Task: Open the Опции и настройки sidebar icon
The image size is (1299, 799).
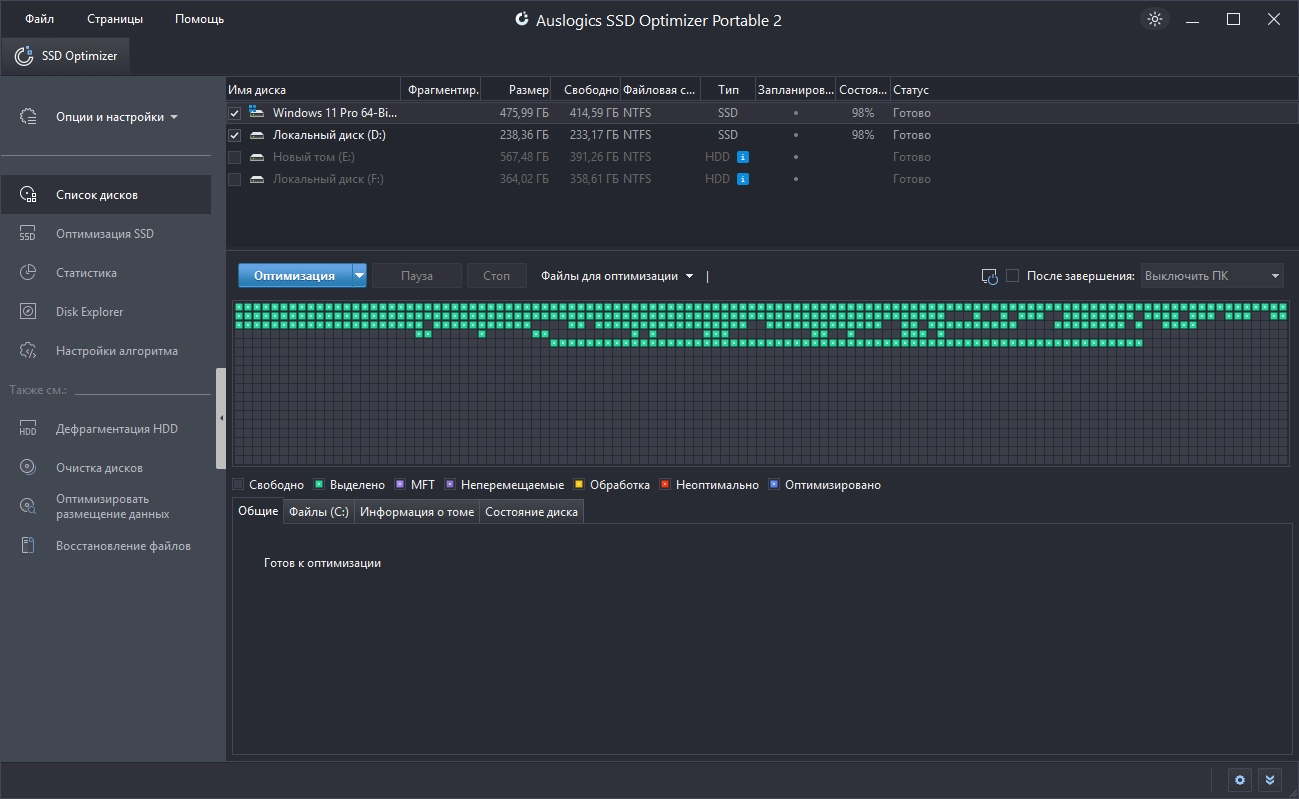Action: click(29, 116)
